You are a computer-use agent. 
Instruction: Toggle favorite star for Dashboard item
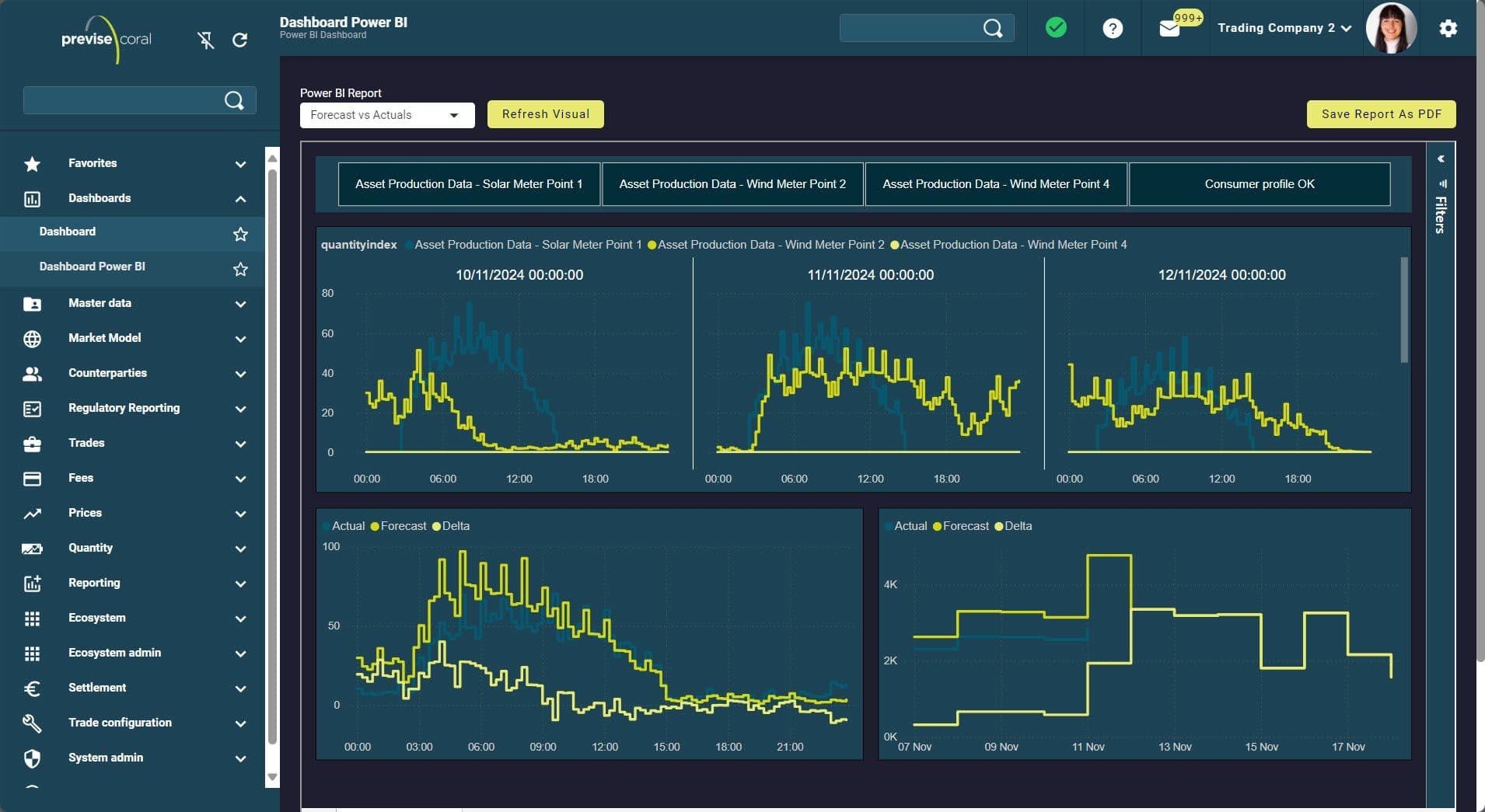click(240, 234)
